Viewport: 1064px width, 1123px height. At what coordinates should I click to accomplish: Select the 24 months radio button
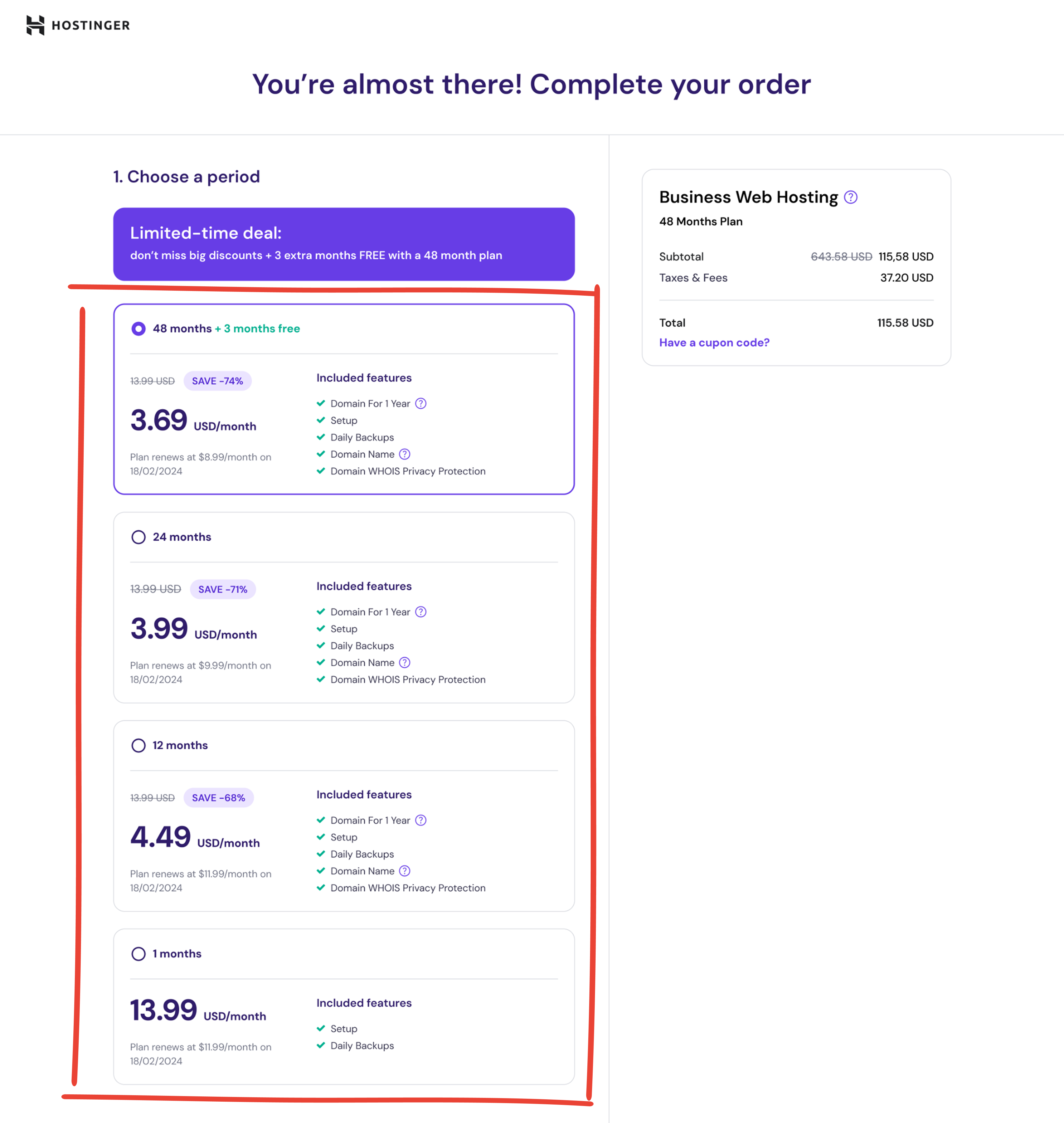[138, 537]
